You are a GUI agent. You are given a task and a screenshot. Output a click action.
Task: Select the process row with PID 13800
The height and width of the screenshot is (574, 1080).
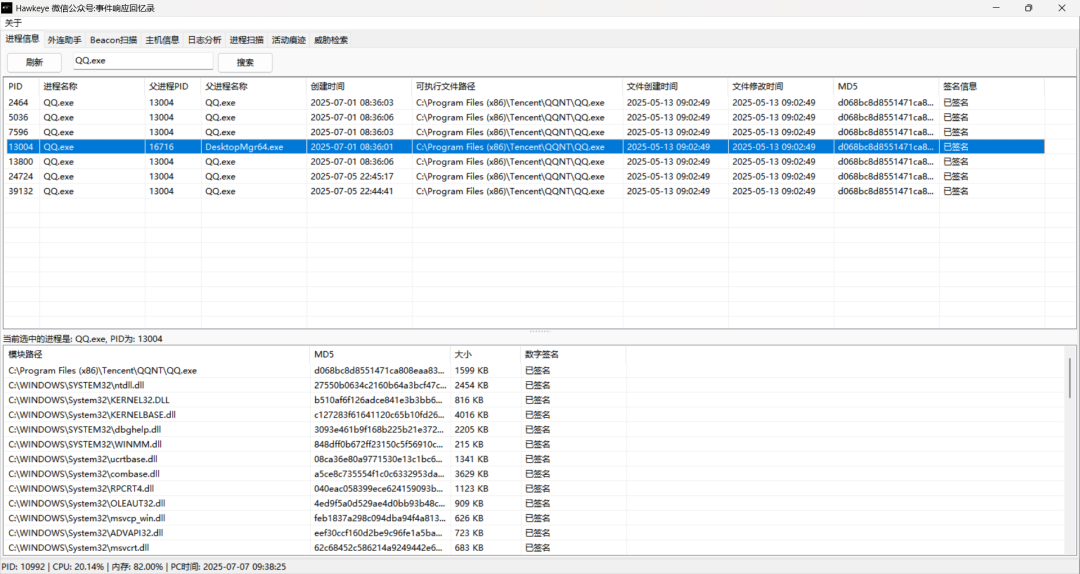[525, 162]
